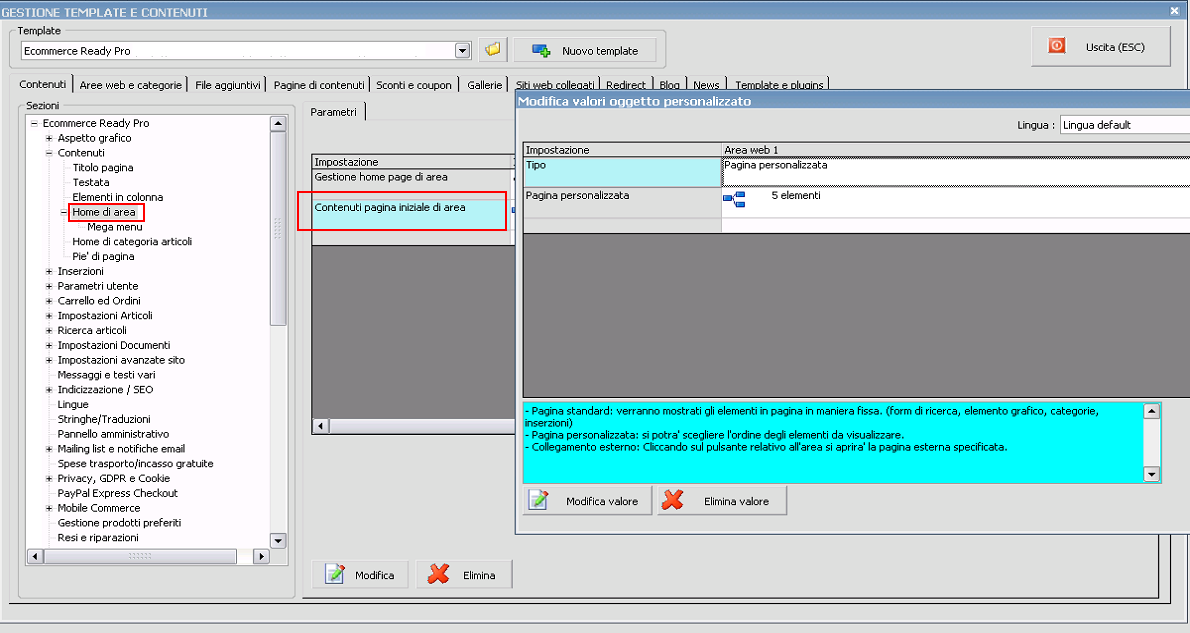Select Messaggi e testi vari item
The width and height of the screenshot is (1190, 633).
106,375
